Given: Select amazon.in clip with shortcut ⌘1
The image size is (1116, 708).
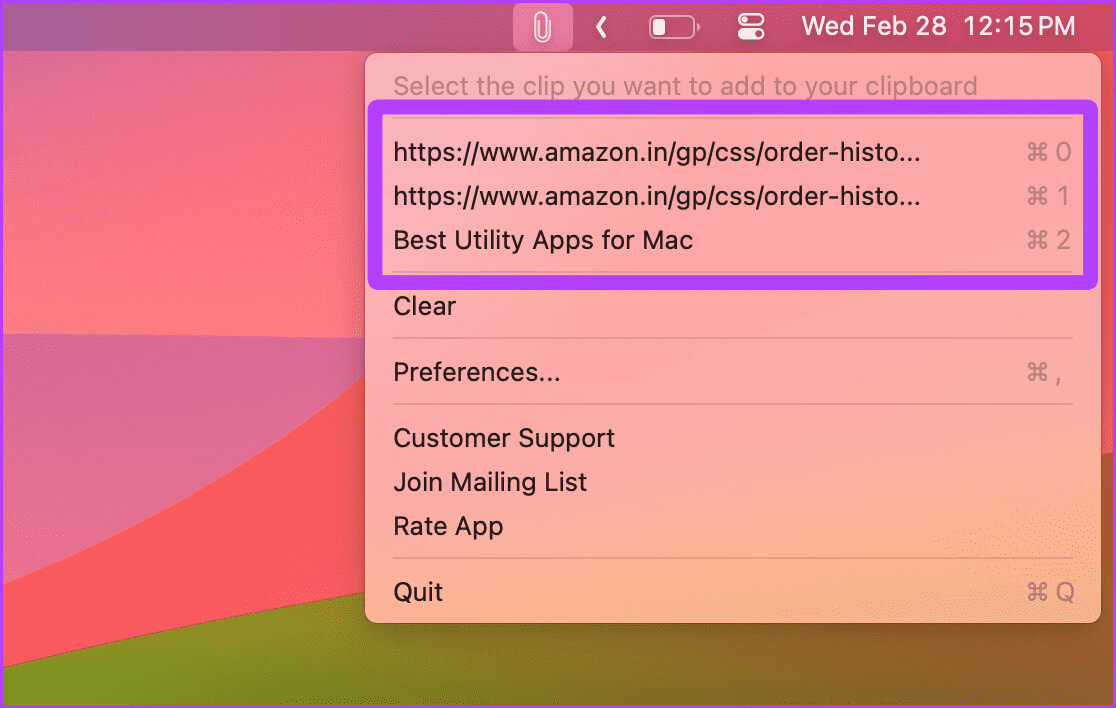Looking at the screenshot, I should coord(732,196).
